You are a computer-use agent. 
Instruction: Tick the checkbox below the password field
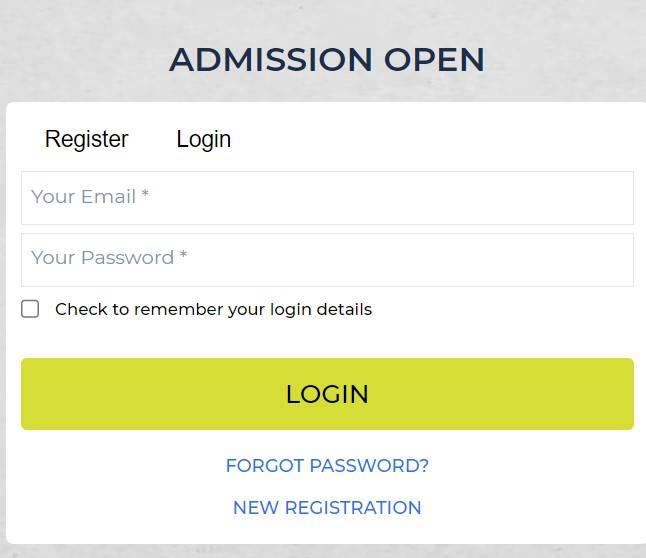[x=31, y=309]
